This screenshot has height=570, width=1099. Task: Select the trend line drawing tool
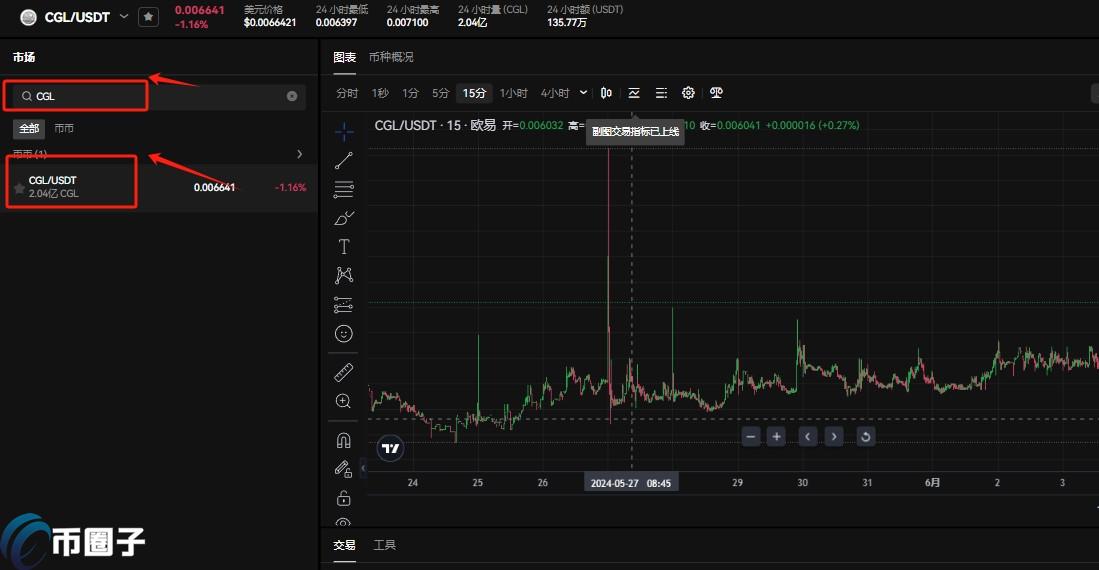click(344, 160)
